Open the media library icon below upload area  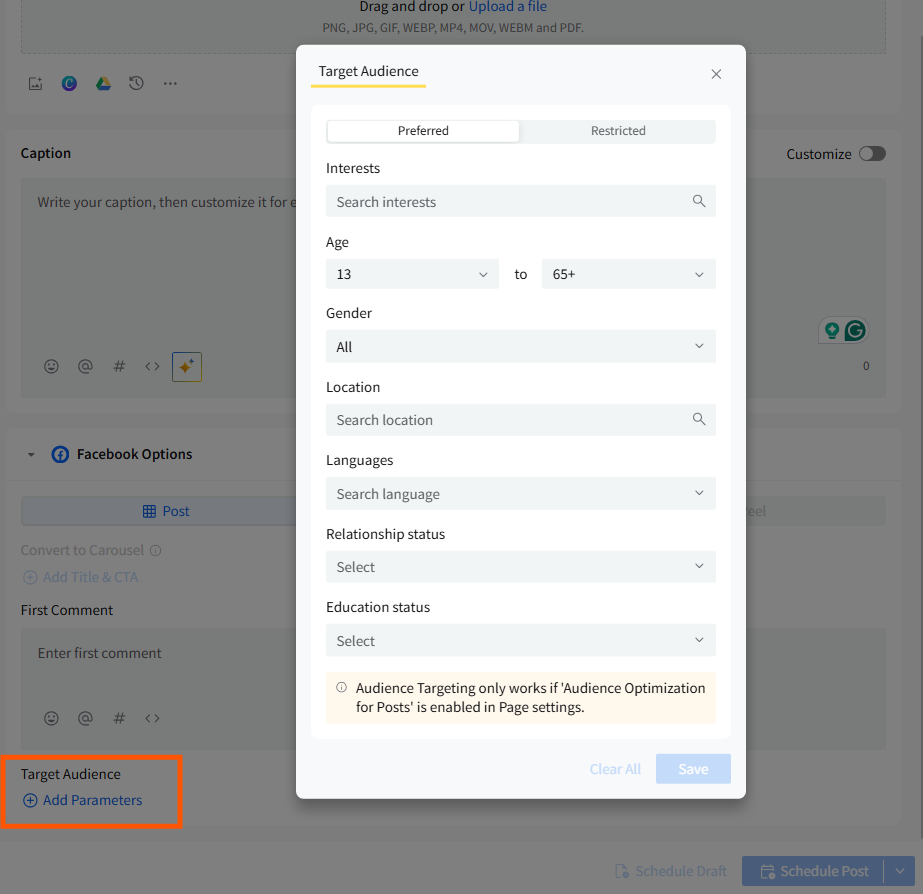pos(35,84)
